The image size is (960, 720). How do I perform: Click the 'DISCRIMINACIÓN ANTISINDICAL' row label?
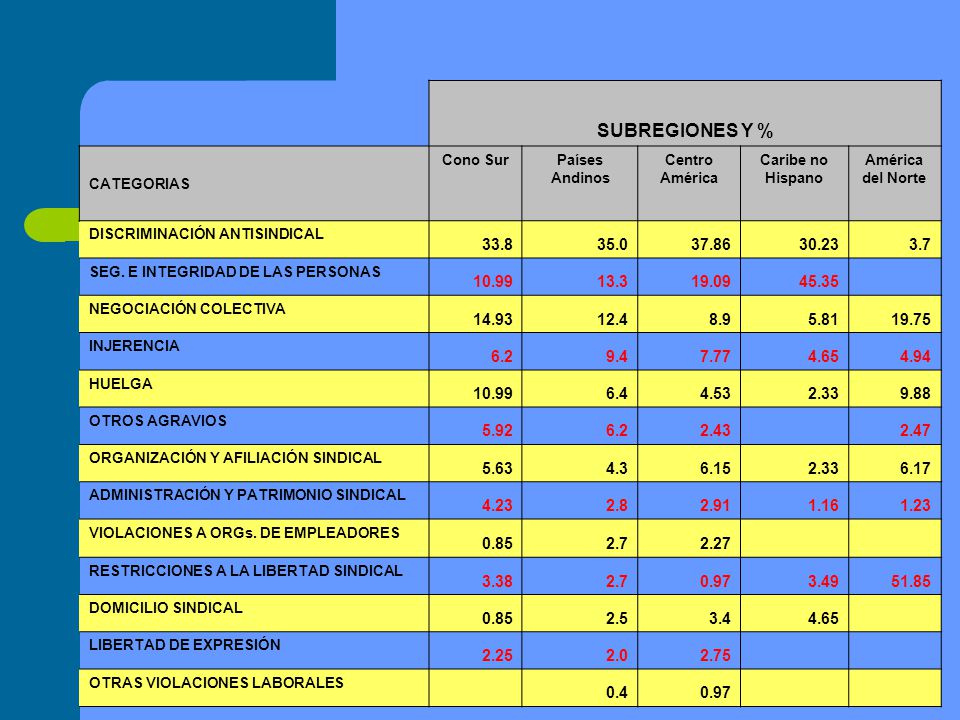click(206, 234)
